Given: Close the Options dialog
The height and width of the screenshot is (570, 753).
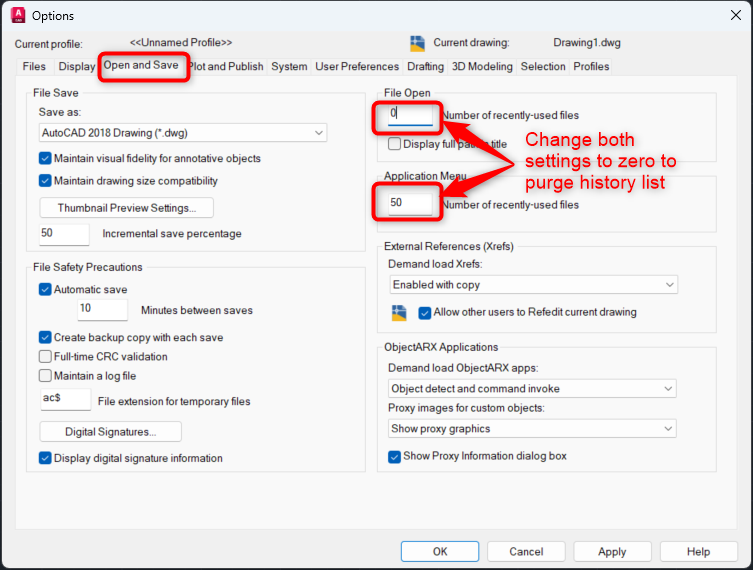Looking at the screenshot, I should click(735, 15).
